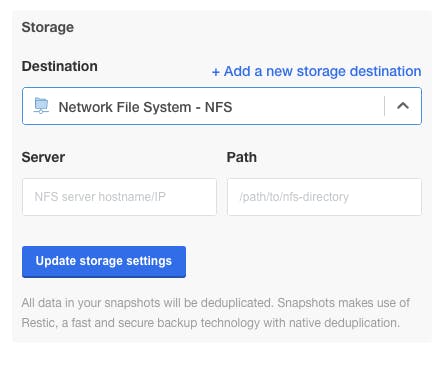This screenshot has width=446, height=370.
Task: Click the word NFS in selected destination
Action: pyautogui.click(x=218, y=107)
